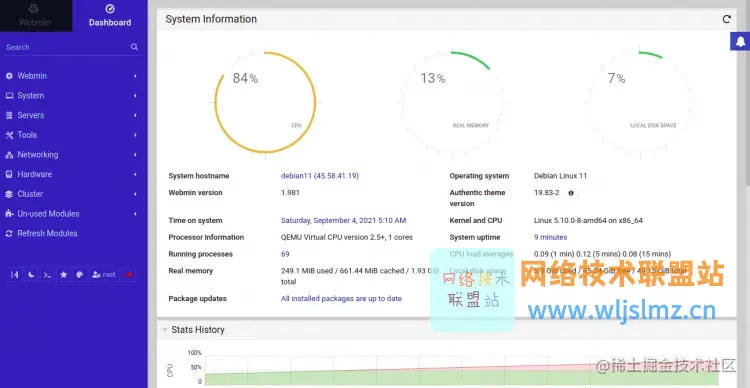Click the Servers stack icon

(9, 115)
